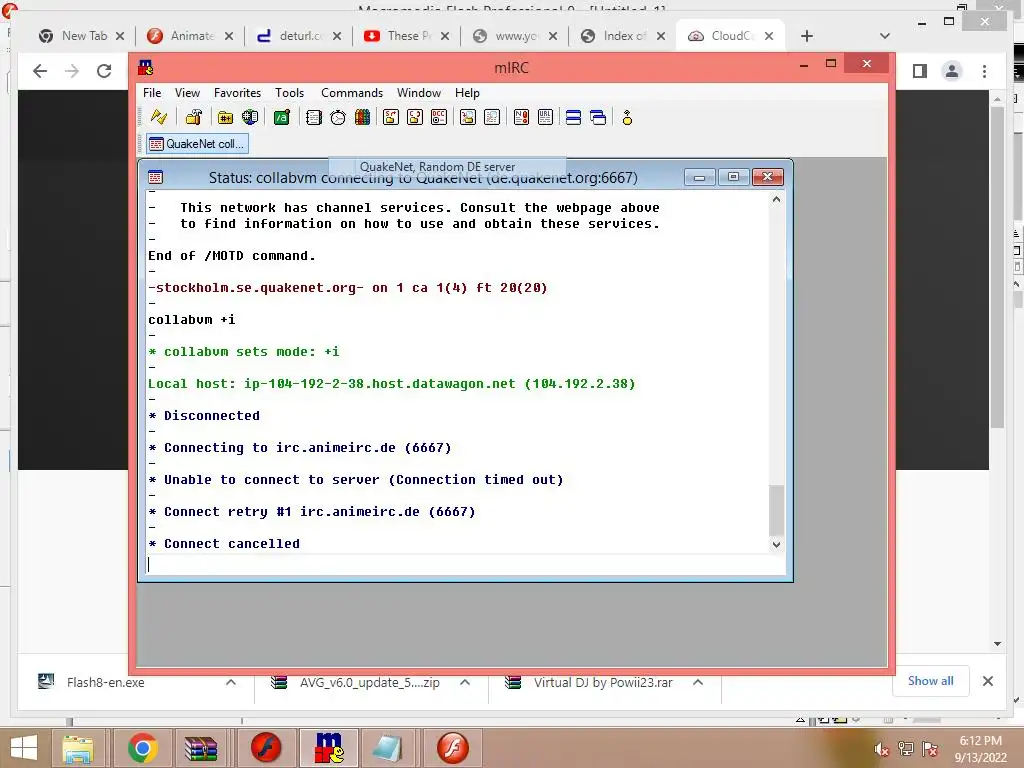
Task: Open the Chrome profile avatar icon
Action: pos(952,71)
